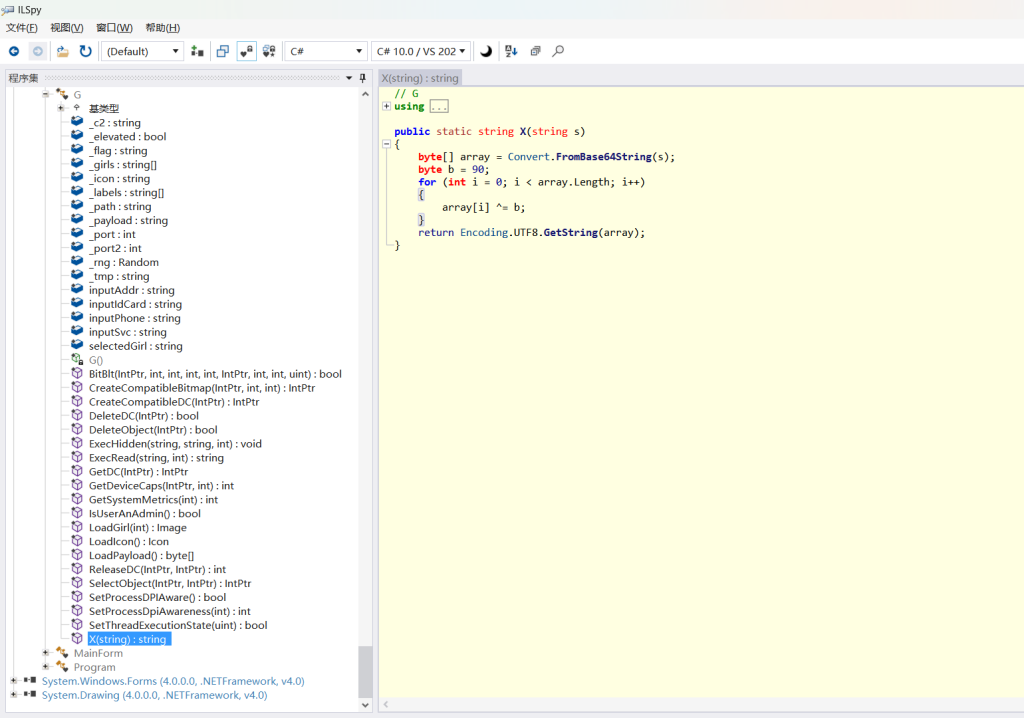Toggle show private and internal types icon
Screen dimensions: 1024x718
point(246,51)
